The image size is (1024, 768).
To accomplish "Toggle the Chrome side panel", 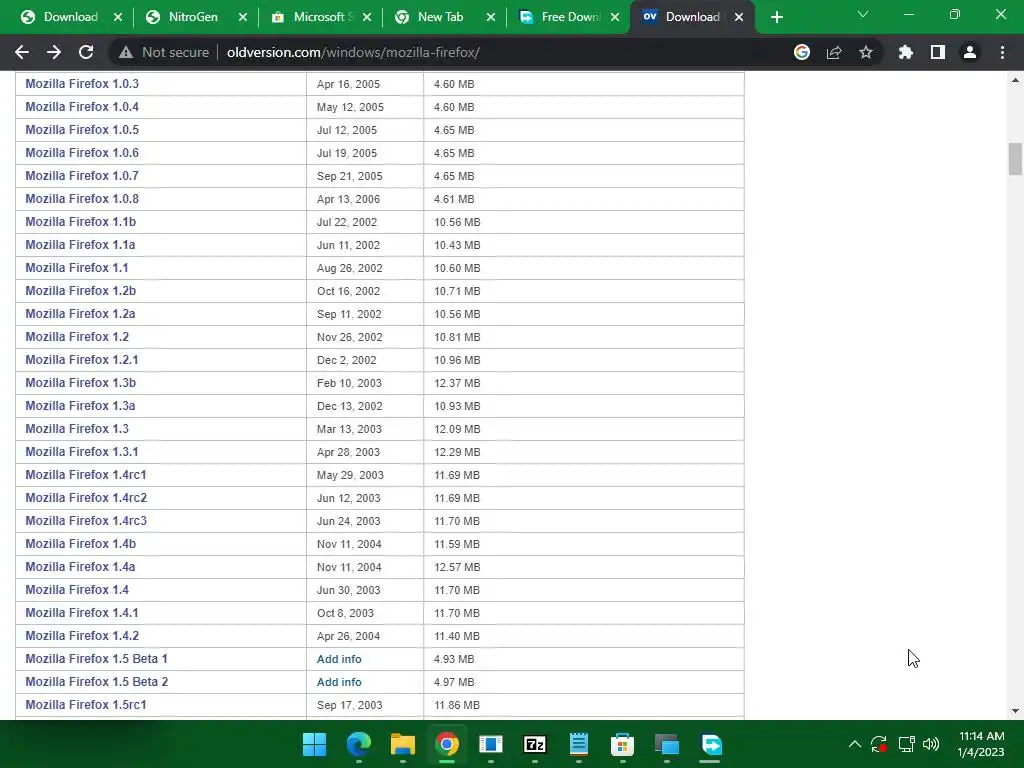I will tap(938, 52).
